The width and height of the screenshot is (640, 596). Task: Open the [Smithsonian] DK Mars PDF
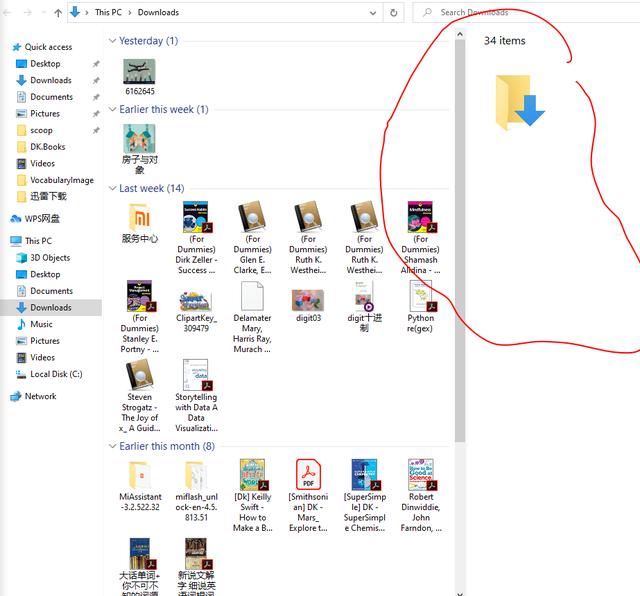click(308, 496)
